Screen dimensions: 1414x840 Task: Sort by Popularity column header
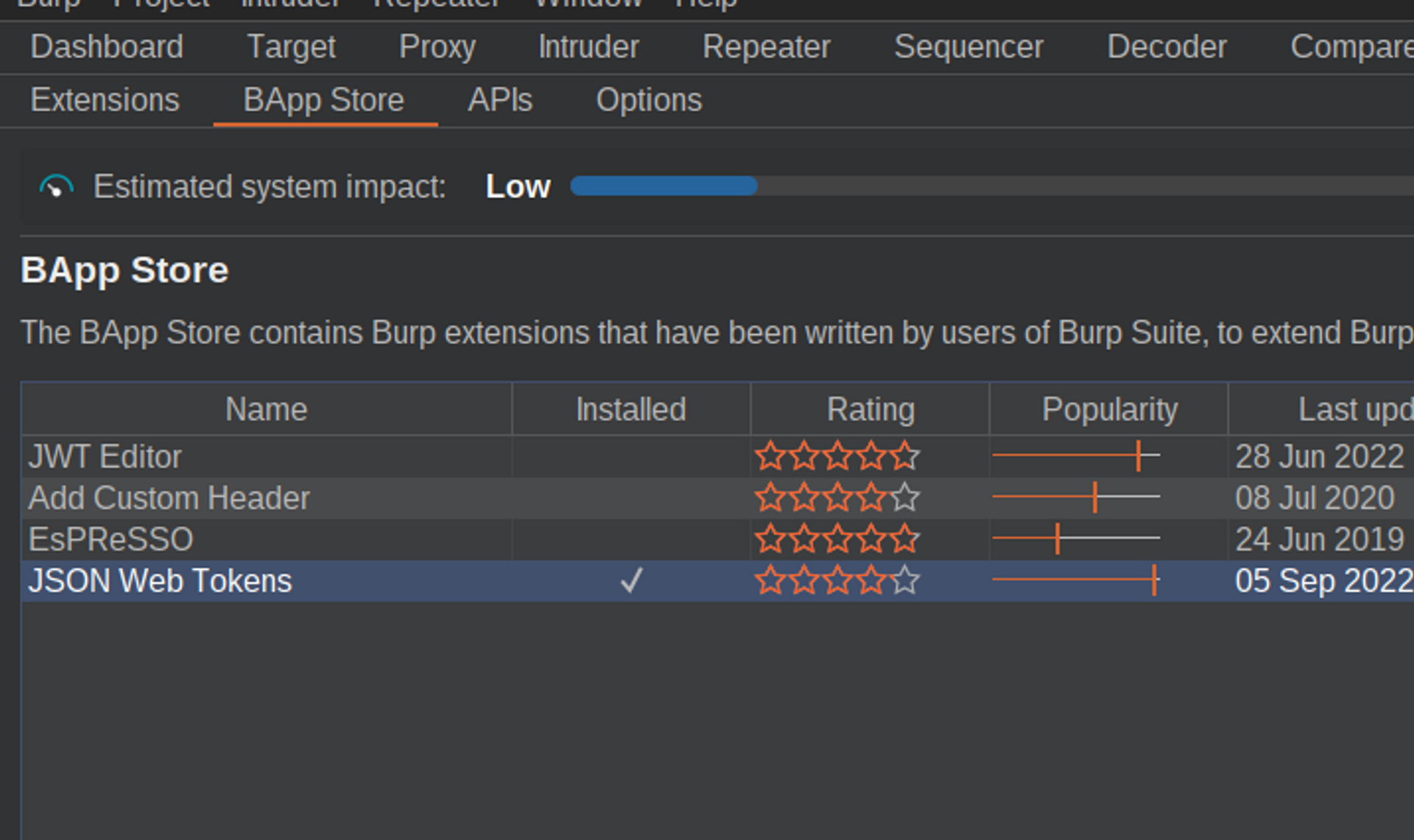click(x=1109, y=409)
